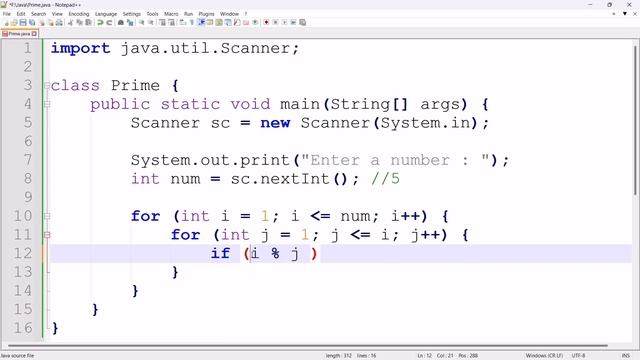This screenshot has height=360, width=640.
Task: Open the Window menu
Action: click(x=229, y=14)
